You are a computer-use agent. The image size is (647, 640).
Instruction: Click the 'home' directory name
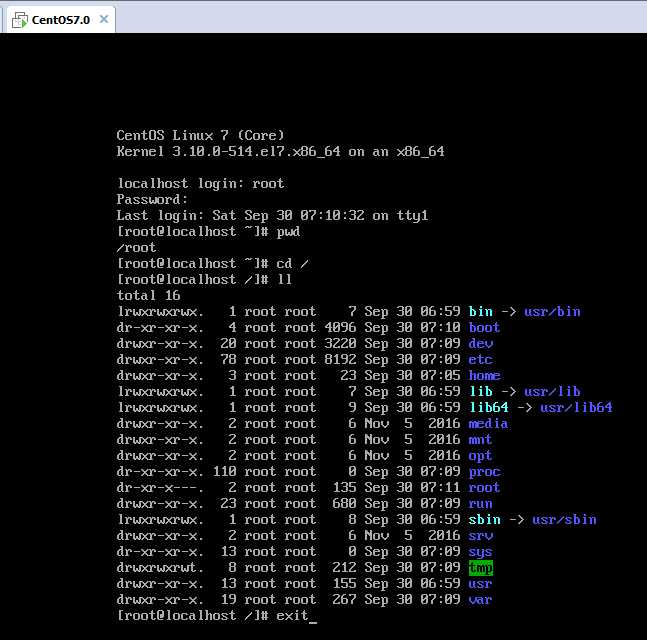484,375
